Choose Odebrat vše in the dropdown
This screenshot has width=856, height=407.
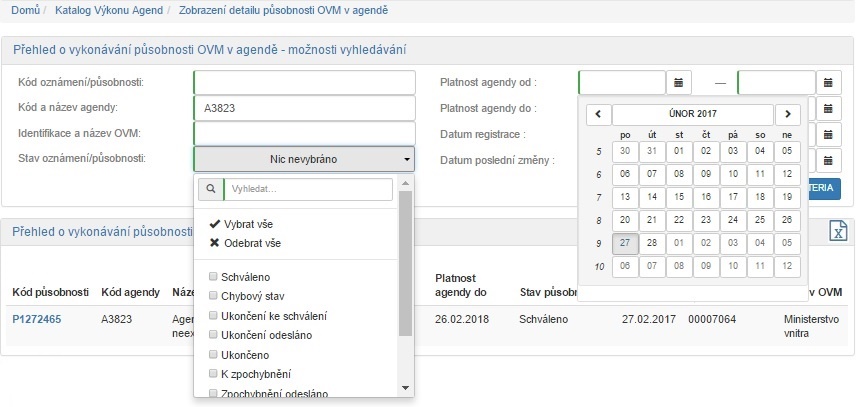point(244,243)
